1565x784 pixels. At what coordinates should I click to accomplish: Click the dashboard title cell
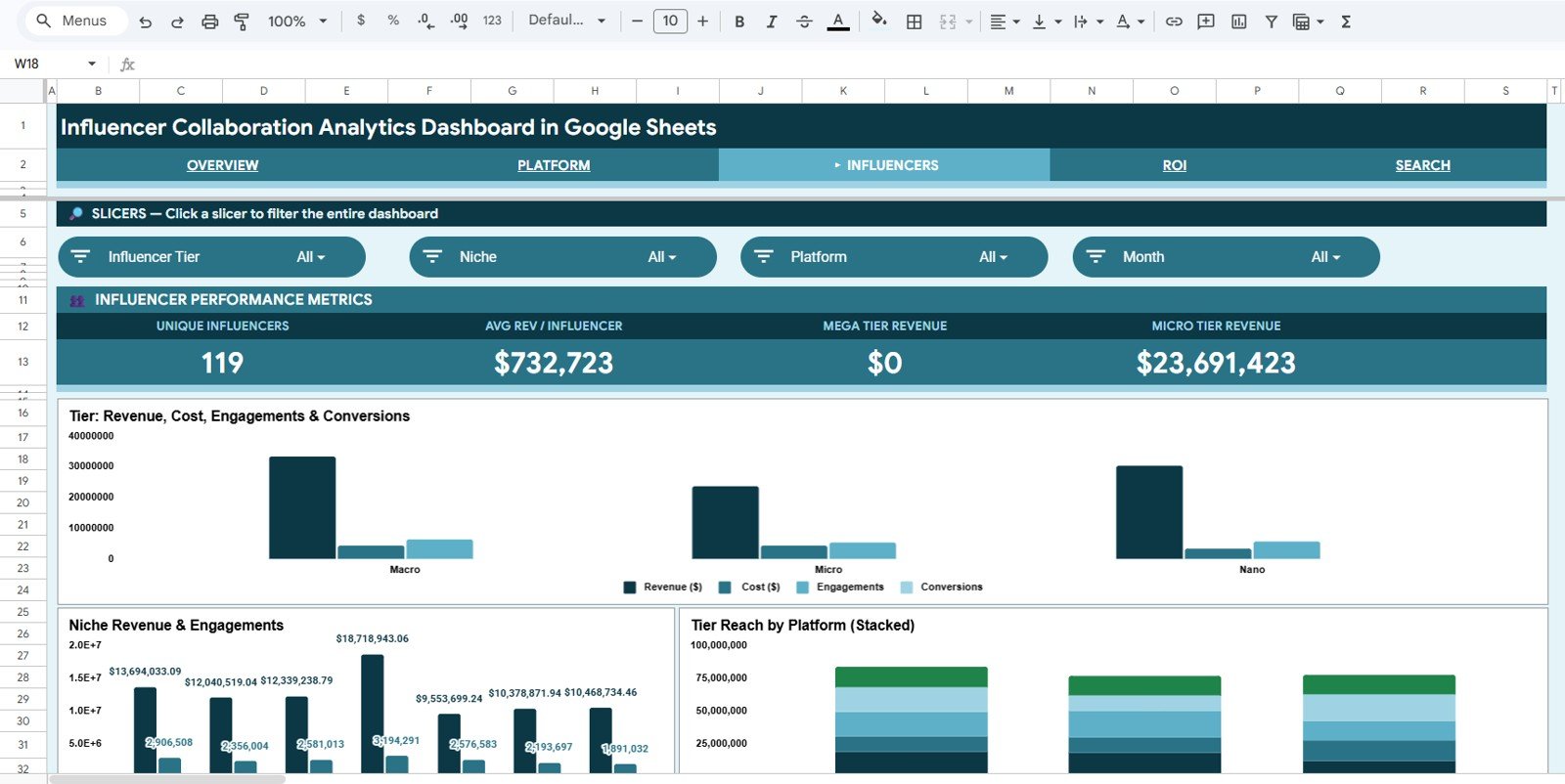click(x=801, y=127)
